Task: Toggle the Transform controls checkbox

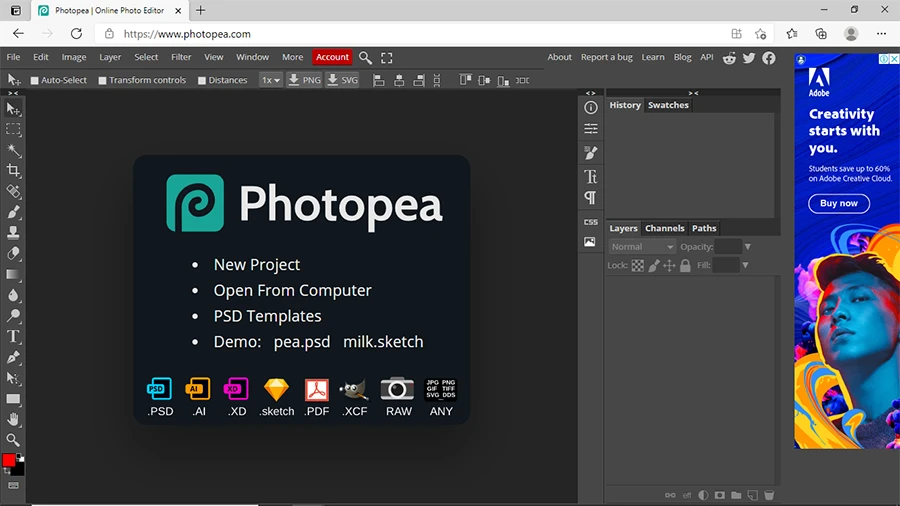Action: point(103,80)
